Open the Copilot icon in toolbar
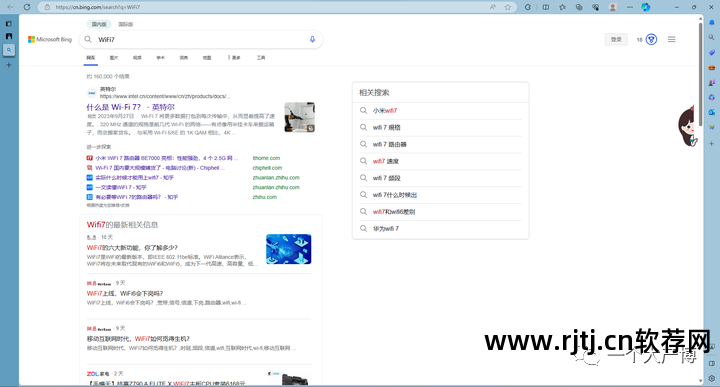Viewport: 720px width, 387px height. pyautogui.click(x=646, y=7)
